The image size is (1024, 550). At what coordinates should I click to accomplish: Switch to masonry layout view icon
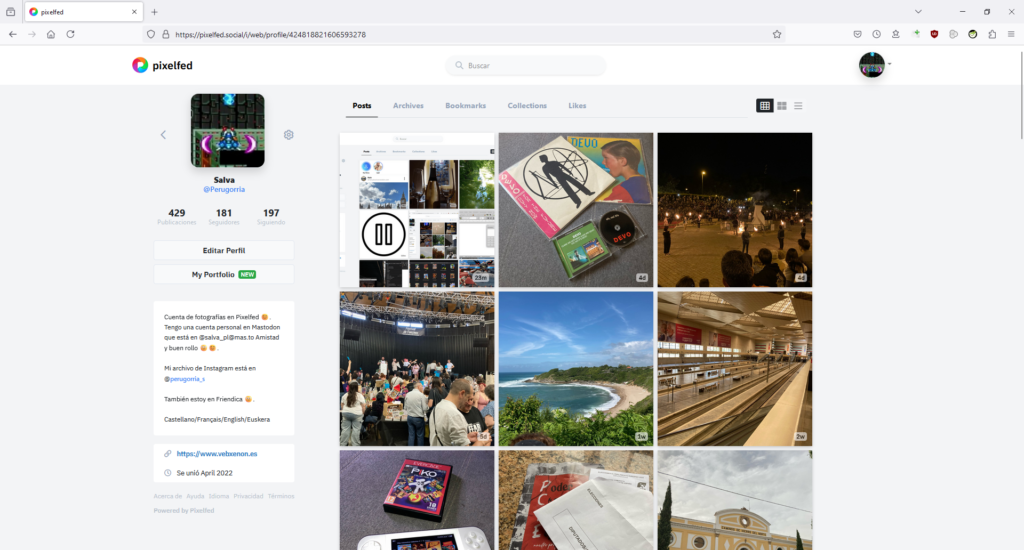tap(782, 106)
